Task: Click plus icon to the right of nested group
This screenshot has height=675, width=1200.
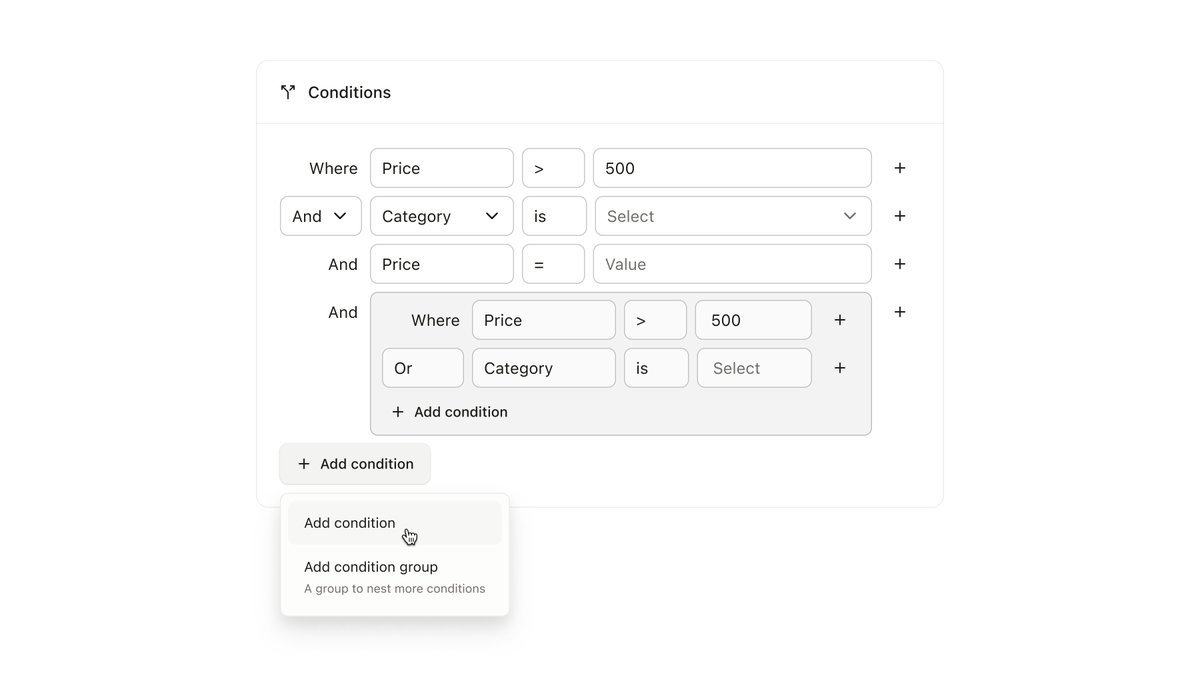Action: 900,312
